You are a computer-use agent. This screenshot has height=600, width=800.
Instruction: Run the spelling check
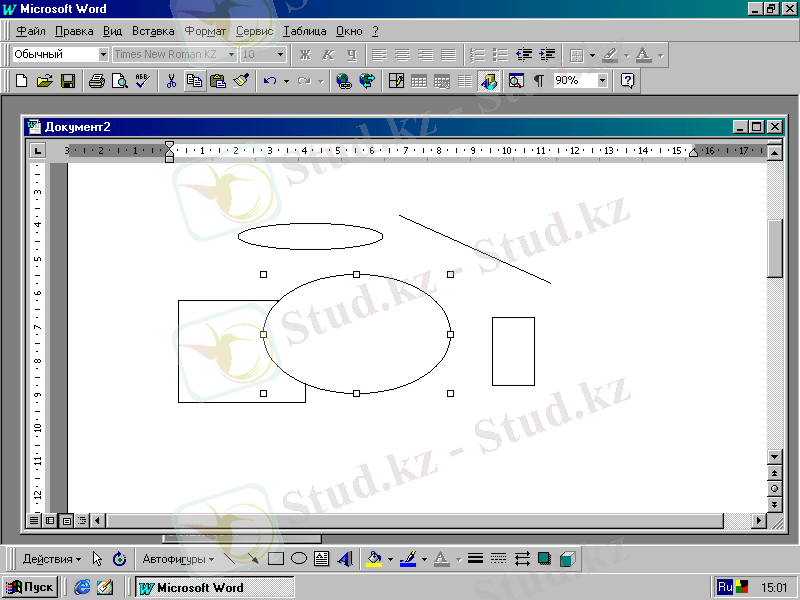[x=142, y=81]
